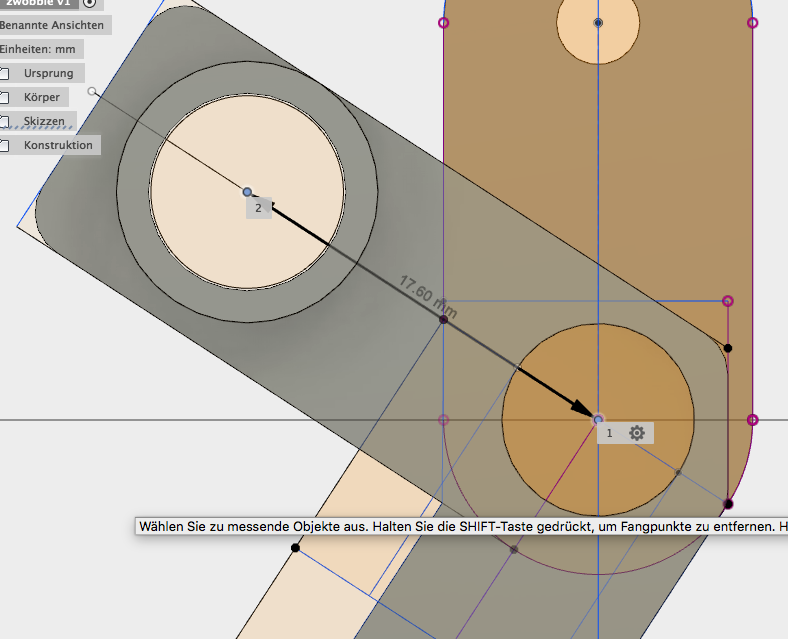Click the gear icon next to measurement point 1
The height and width of the screenshot is (639, 788).
pos(637,433)
